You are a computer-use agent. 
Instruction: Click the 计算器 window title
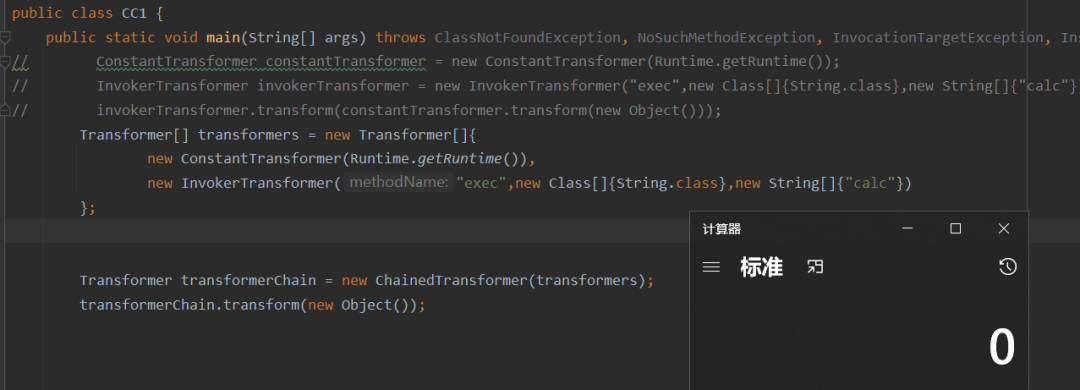click(721, 229)
